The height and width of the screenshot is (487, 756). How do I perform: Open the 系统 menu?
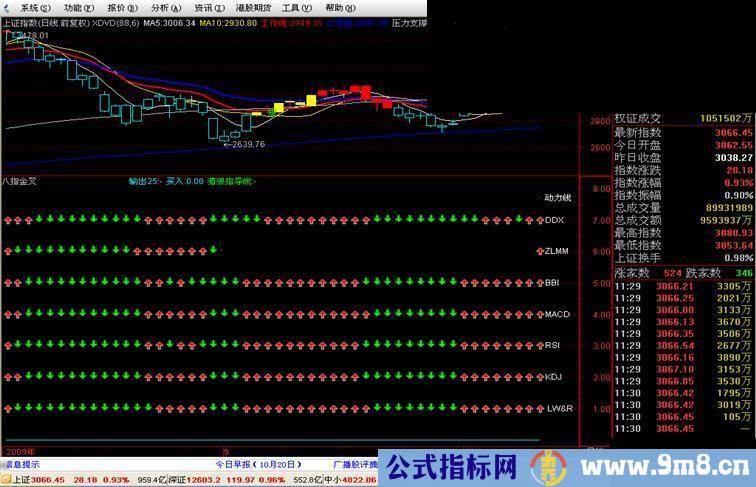coord(35,7)
